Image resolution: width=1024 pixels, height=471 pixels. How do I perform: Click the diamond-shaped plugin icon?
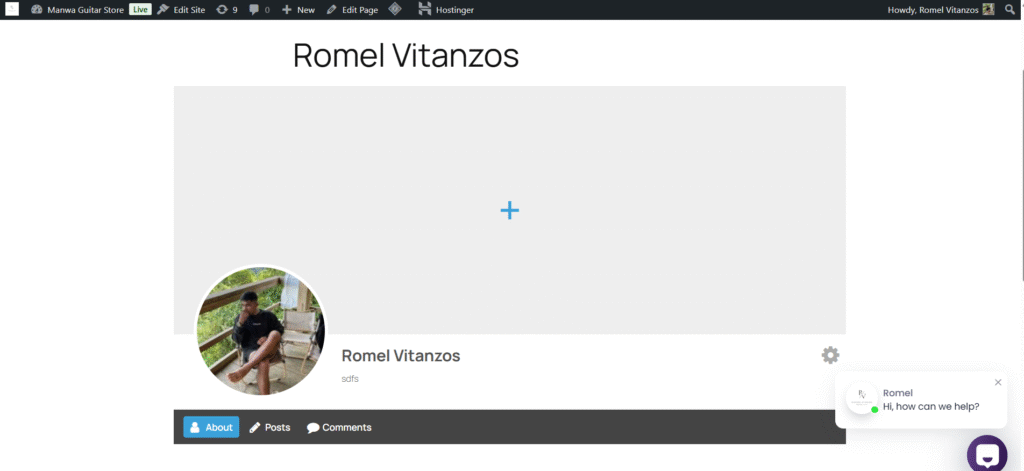395,9
